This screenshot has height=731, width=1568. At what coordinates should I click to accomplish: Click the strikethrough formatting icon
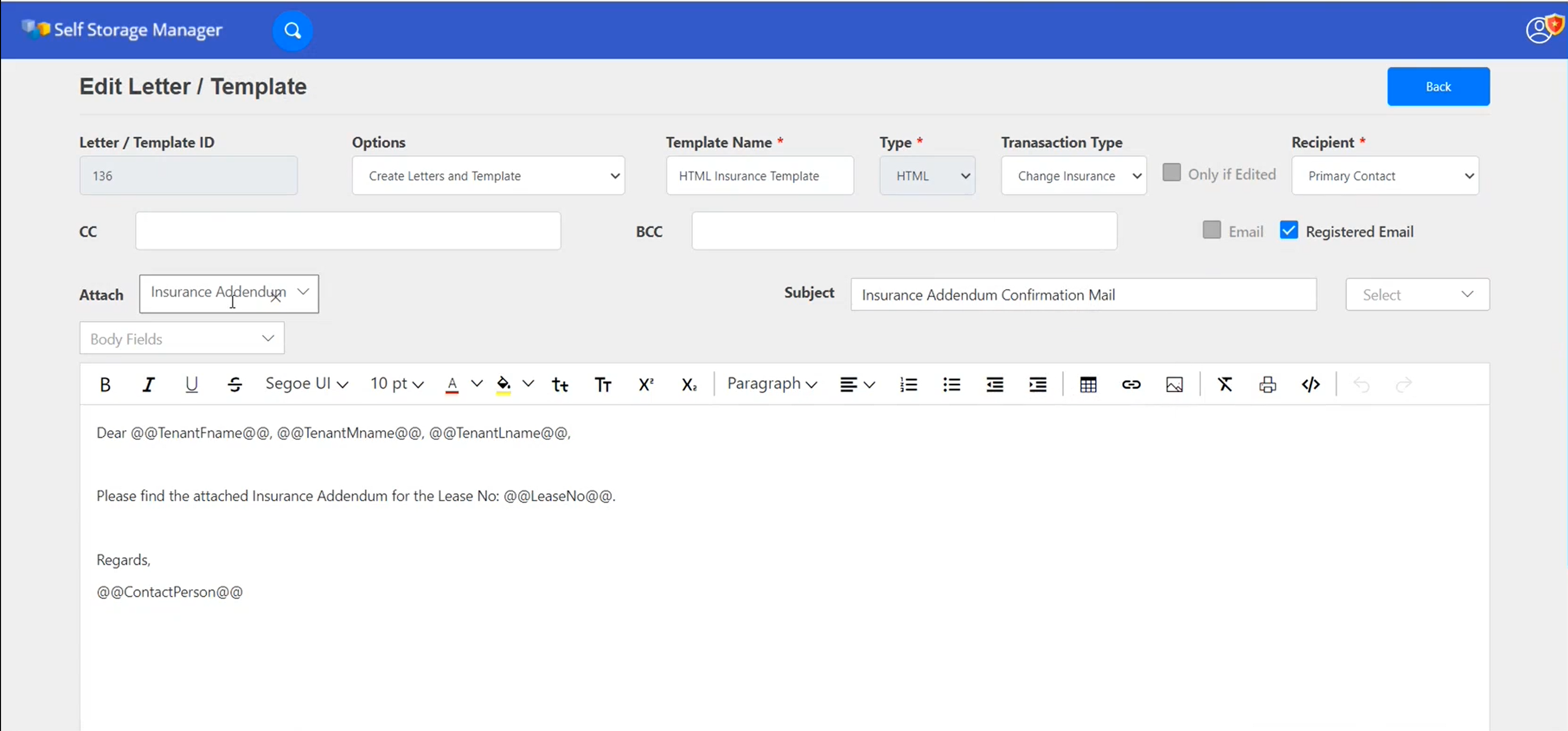coord(235,384)
